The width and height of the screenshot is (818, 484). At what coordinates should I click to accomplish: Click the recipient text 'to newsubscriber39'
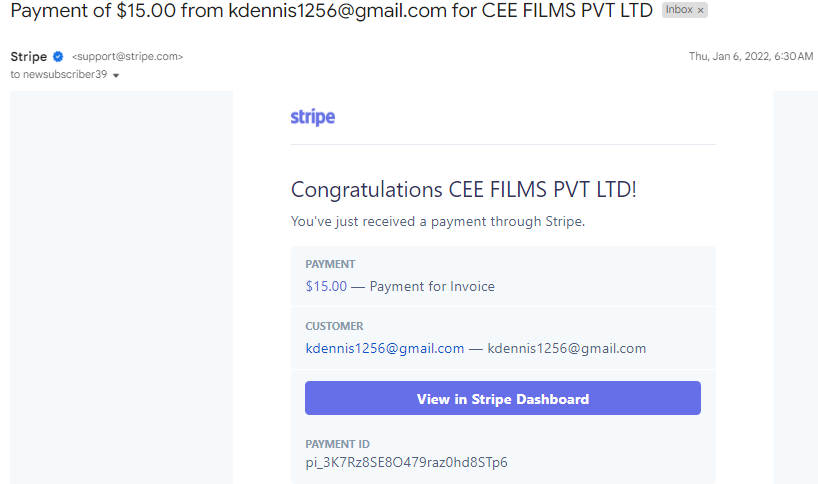pos(58,75)
